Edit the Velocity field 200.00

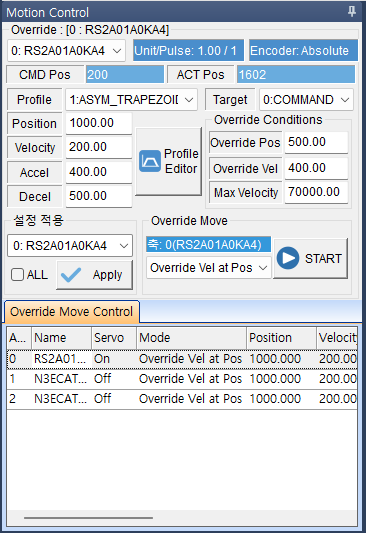coord(99,147)
